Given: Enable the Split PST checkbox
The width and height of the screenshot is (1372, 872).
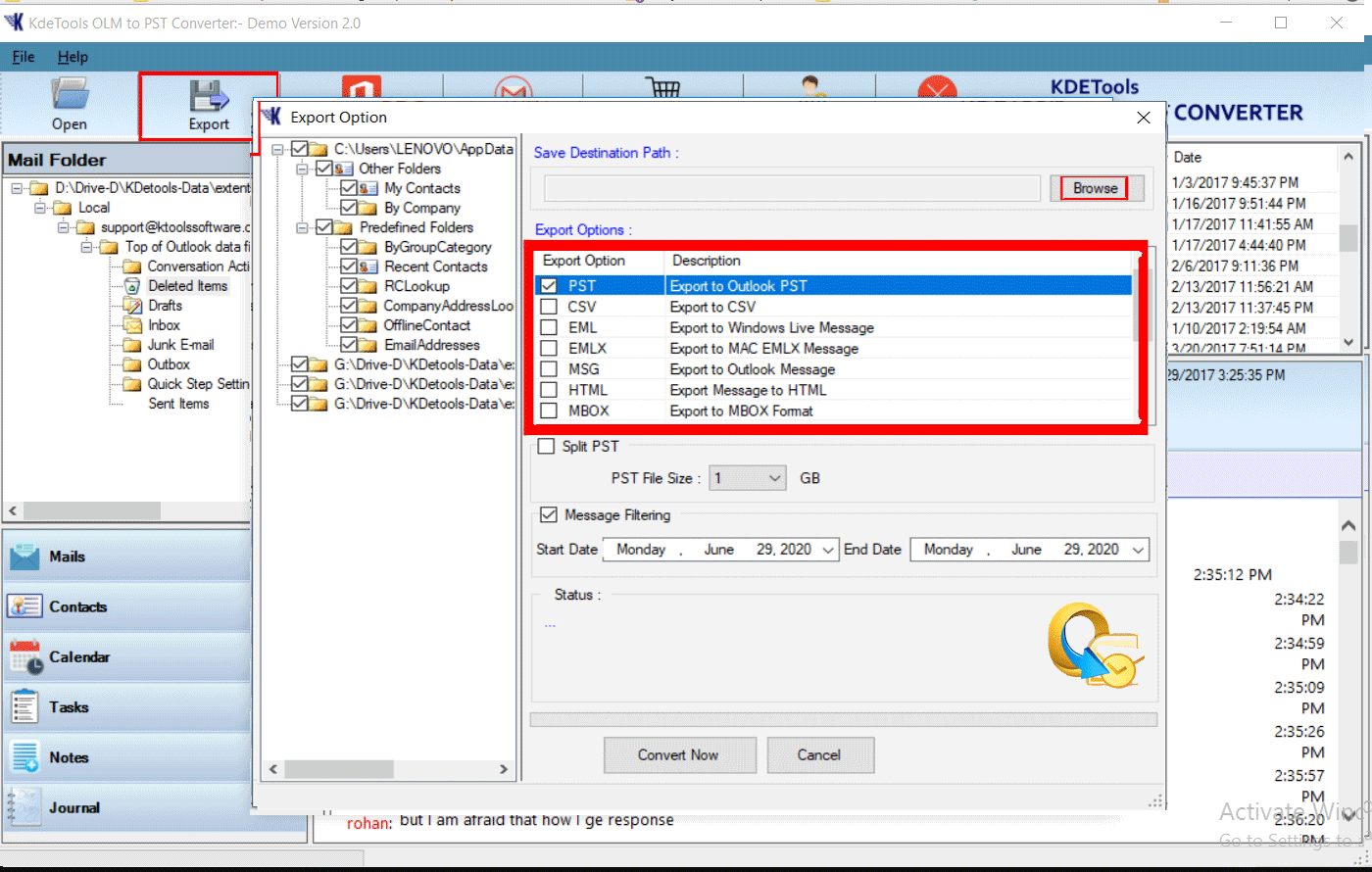Looking at the screenshot, I should [546, 447].
